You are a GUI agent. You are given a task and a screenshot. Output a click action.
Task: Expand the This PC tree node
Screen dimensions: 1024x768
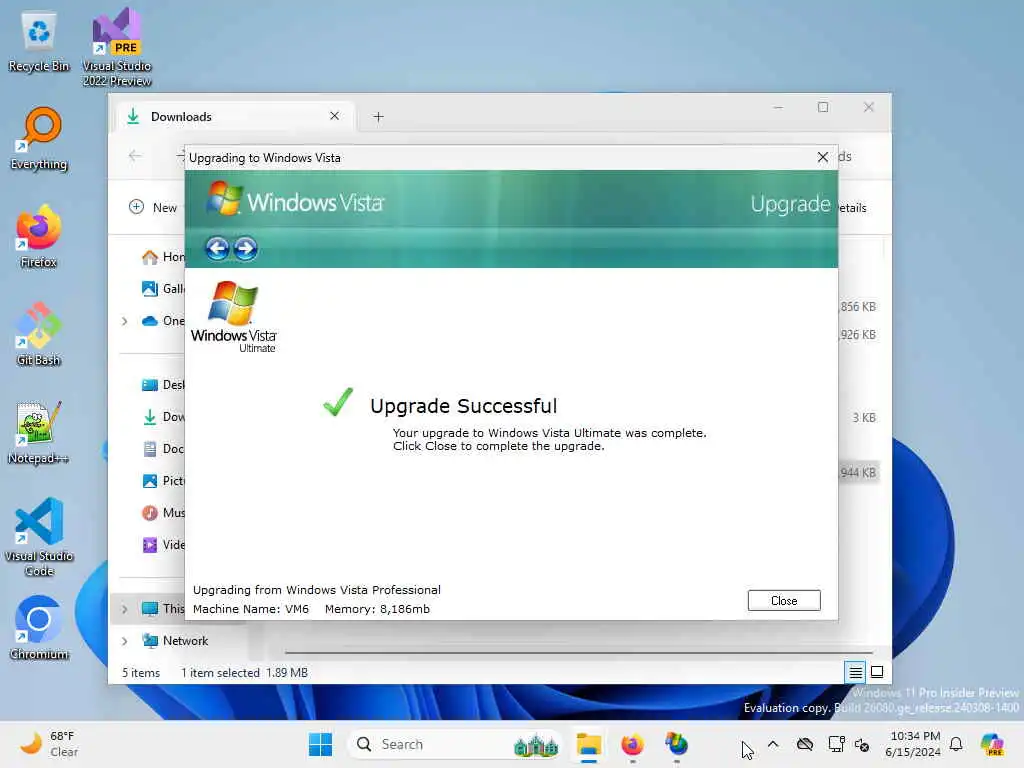[x=125, y=609]
